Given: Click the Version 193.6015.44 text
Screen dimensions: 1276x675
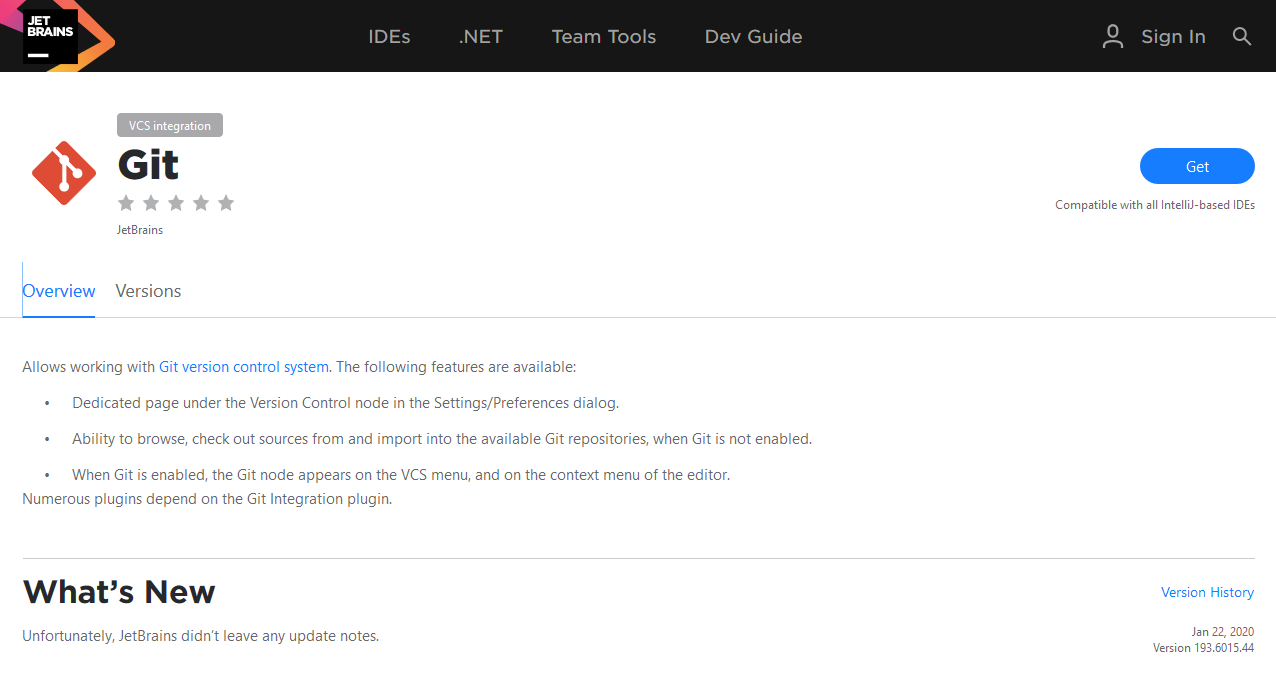Looking at the screenshot, I should coord(1203,648).
